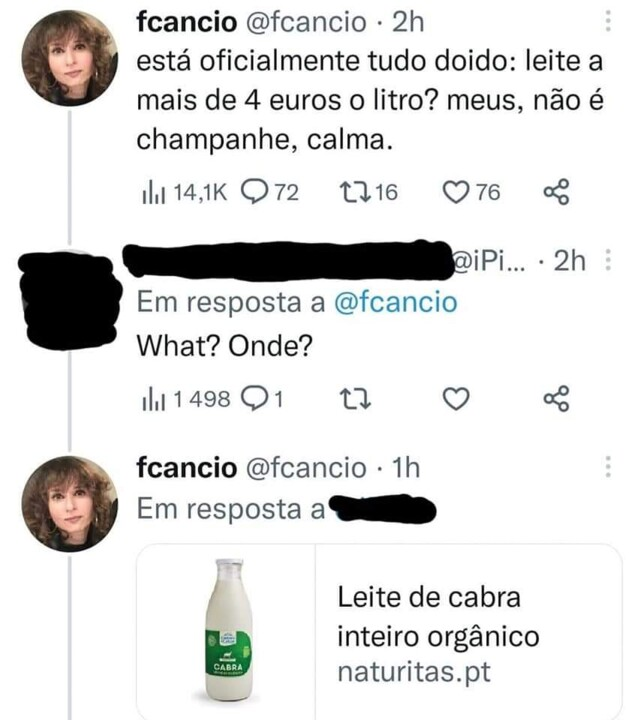This screenshot has width=644, height=720.
Task: Open fcancio profile name in third tweet
Action: 185,467
